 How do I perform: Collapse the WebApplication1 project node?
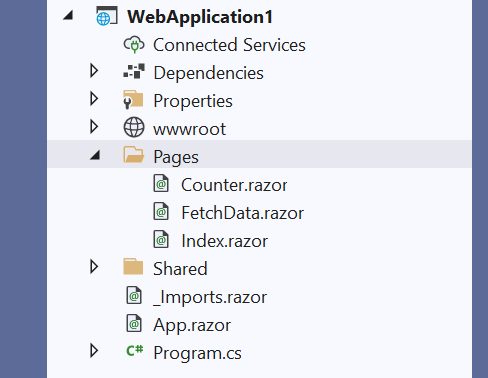point(68,15)
